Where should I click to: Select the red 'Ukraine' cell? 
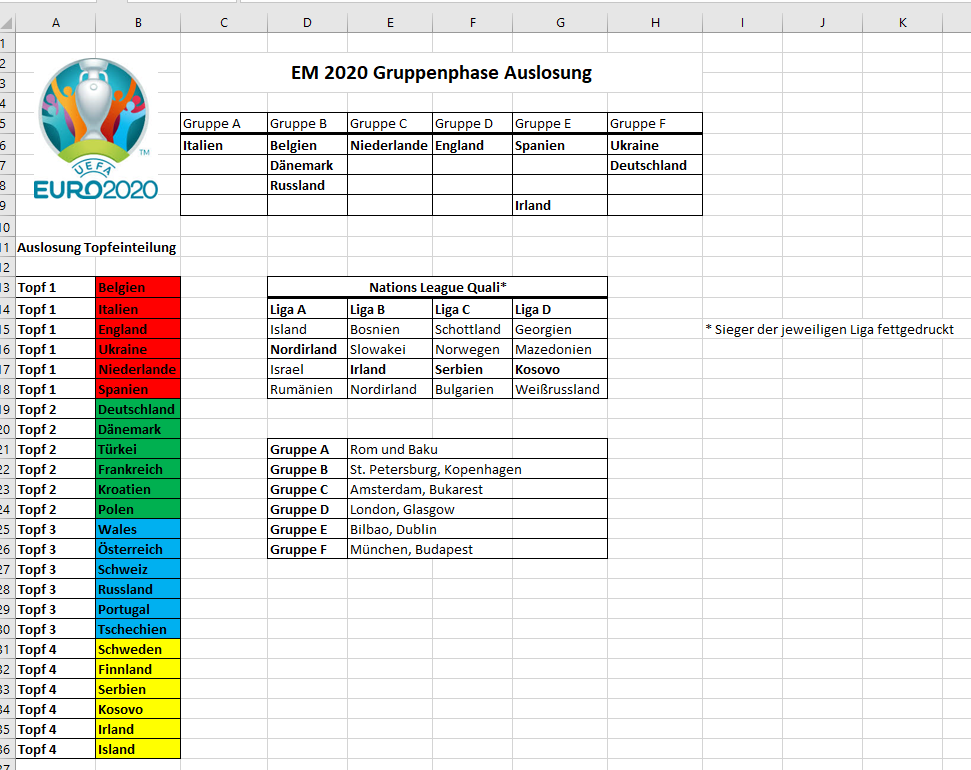138,349
